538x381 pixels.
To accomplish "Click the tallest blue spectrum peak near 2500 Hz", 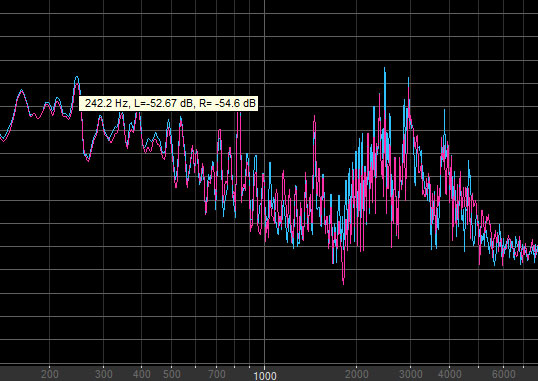I will tap(385, 69).
